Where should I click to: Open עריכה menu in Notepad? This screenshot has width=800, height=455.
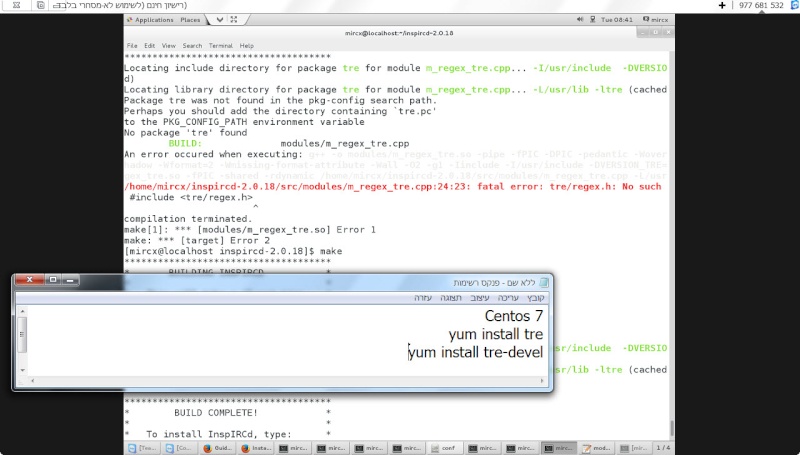508,297
